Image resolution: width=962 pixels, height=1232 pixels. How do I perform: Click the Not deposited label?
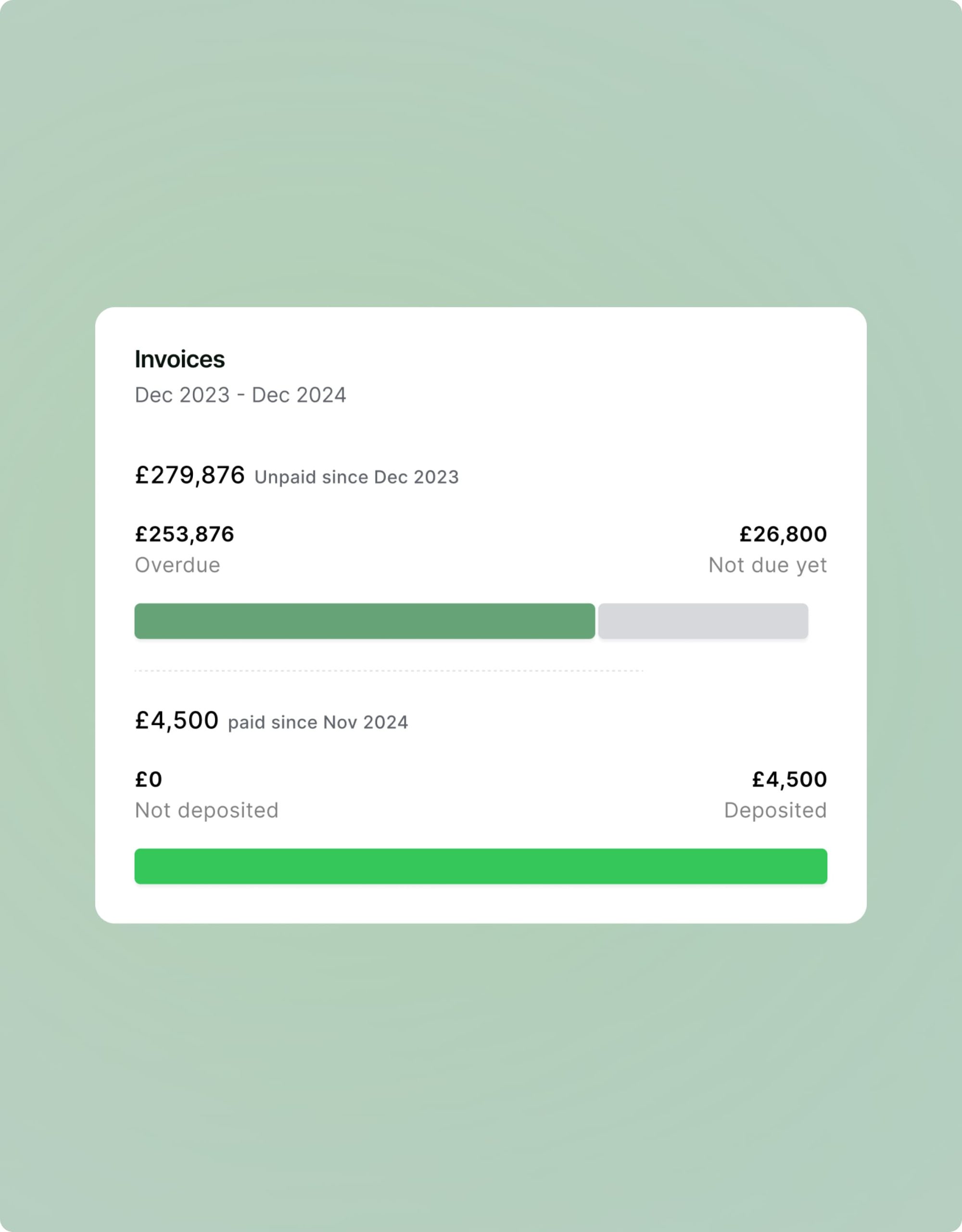point(206,810)
